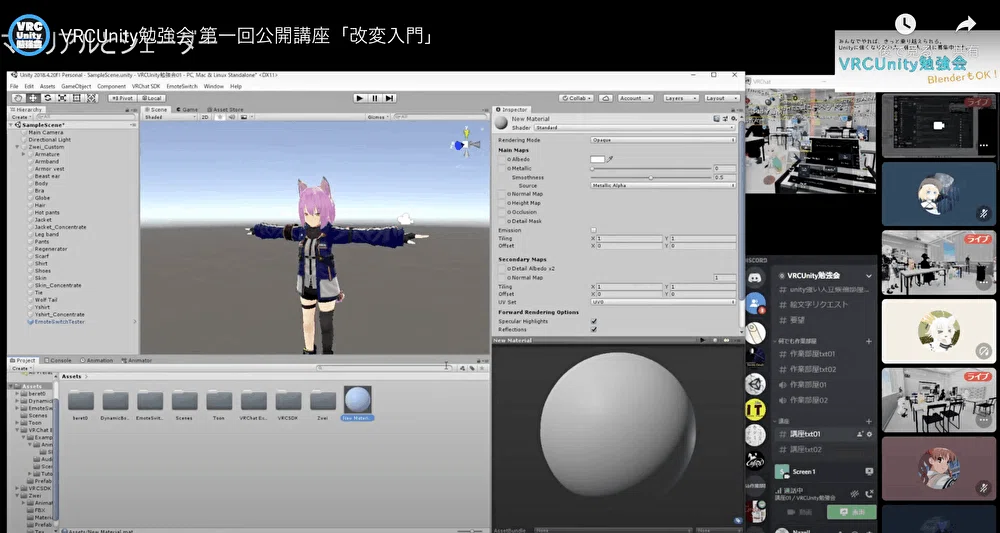
Task: Select the Hand tool in Unity toolbar
Action: [18, 98]
